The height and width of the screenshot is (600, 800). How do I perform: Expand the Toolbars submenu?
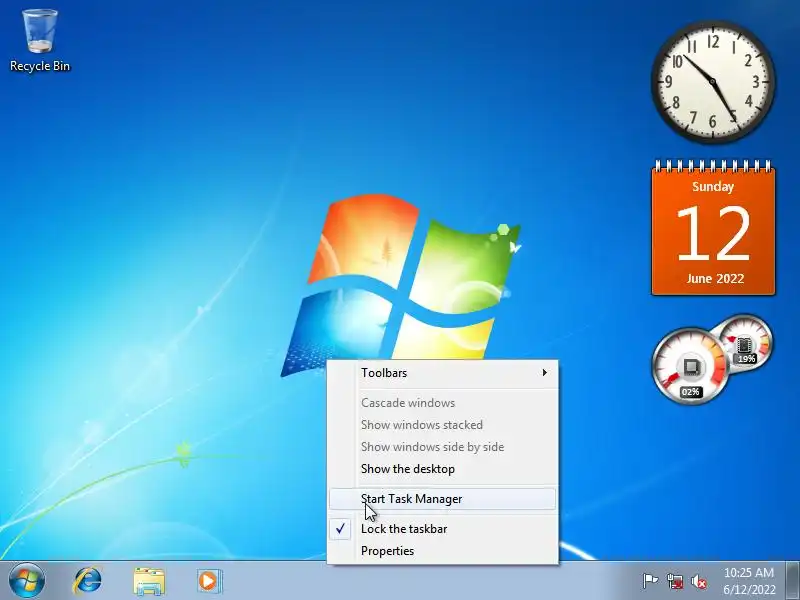442,373
